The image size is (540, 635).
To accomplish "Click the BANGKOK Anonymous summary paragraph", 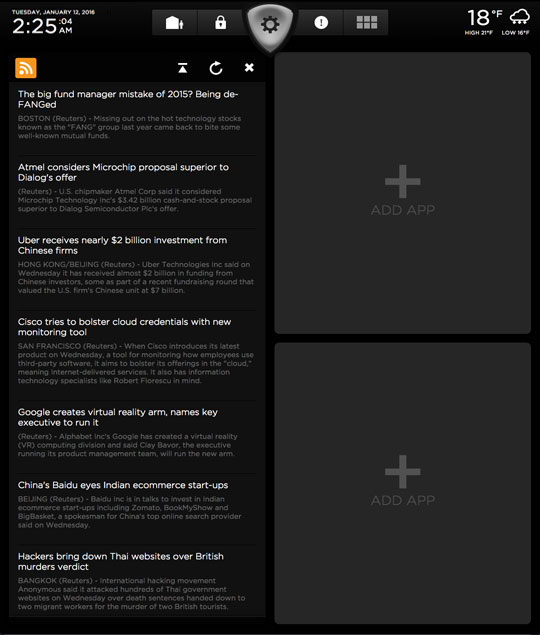I will (x=131, y=593).
